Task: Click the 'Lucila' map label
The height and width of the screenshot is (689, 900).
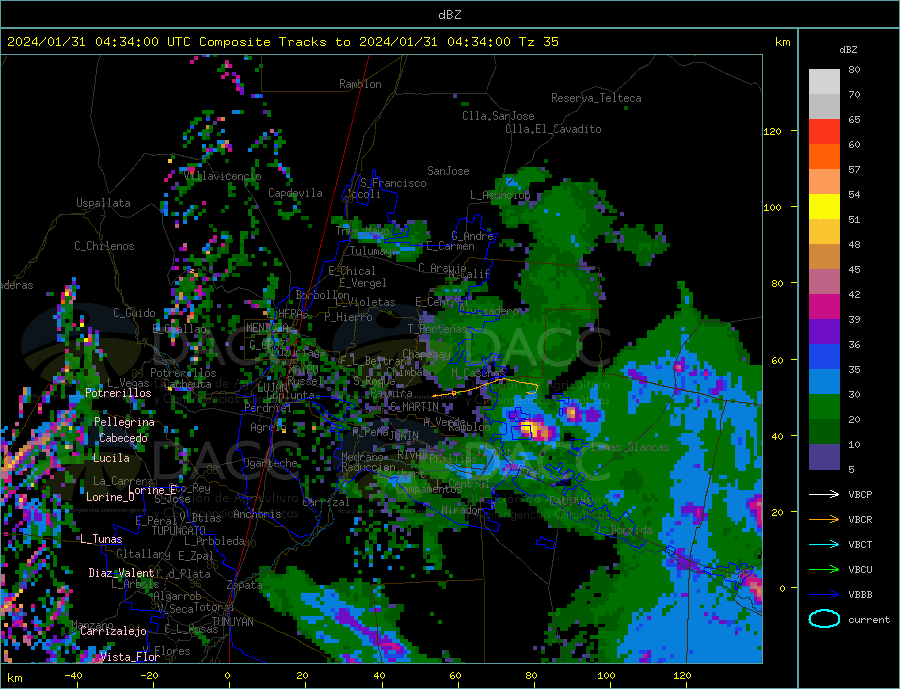Action: (x=111, y=458)
